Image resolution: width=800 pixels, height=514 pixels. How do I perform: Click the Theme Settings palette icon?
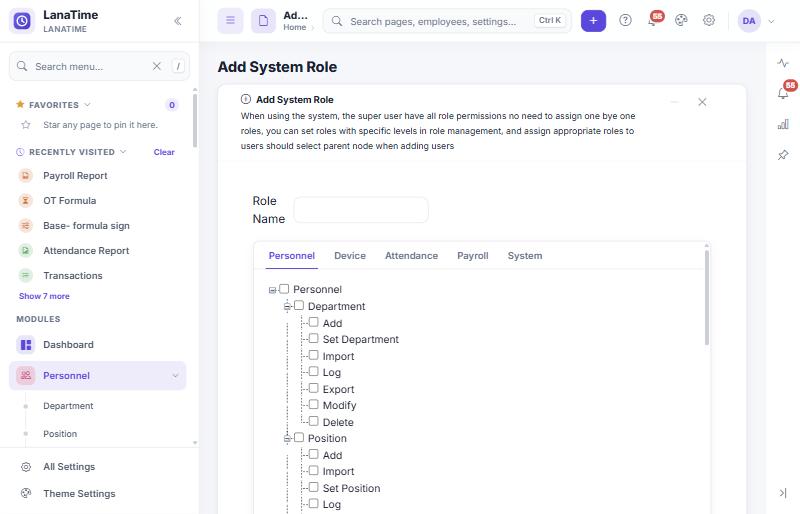tap(26, 494)
